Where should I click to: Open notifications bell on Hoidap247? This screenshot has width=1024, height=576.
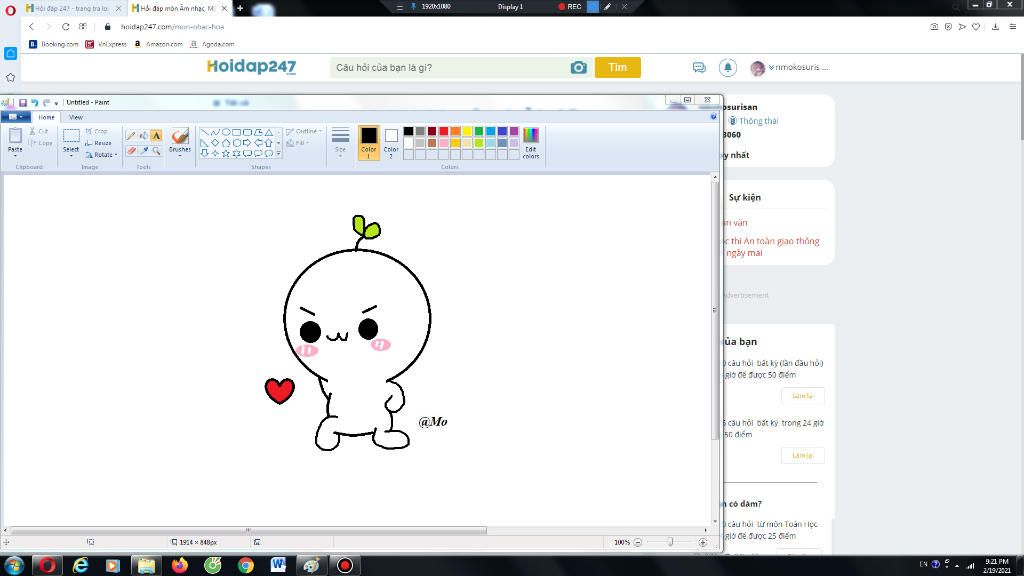(x=728, y=67)
